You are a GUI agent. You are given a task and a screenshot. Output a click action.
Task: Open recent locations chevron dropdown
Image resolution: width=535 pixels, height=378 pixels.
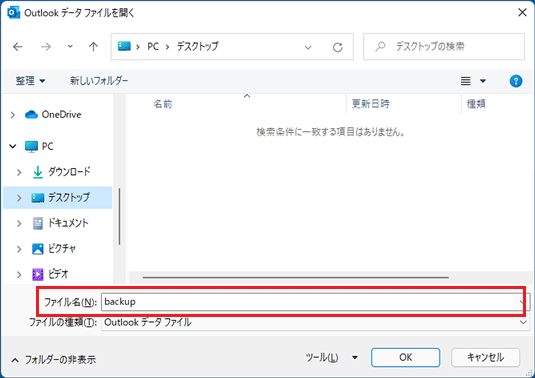70,46
